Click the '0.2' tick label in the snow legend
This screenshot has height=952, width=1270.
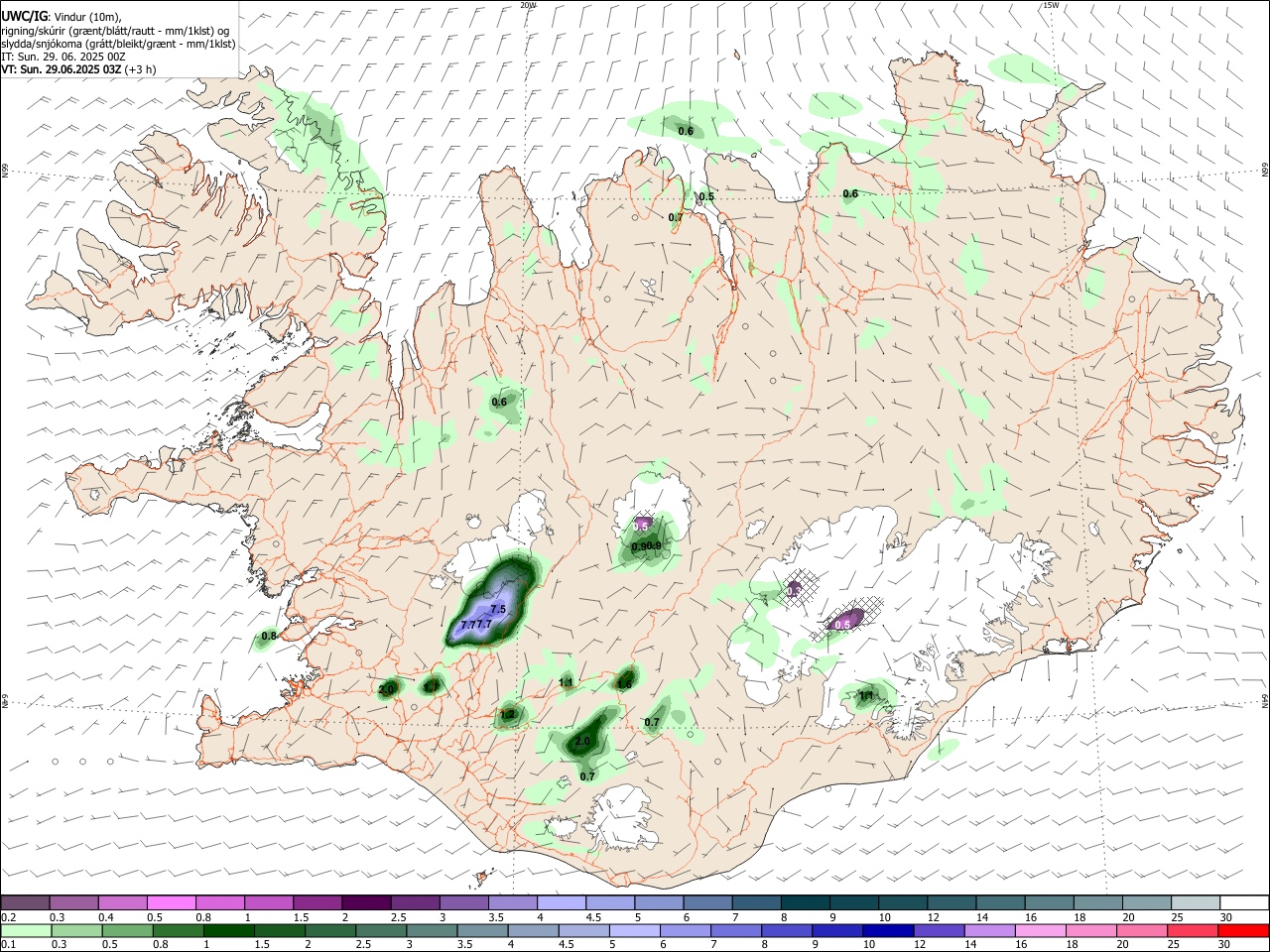coord(7,917)
